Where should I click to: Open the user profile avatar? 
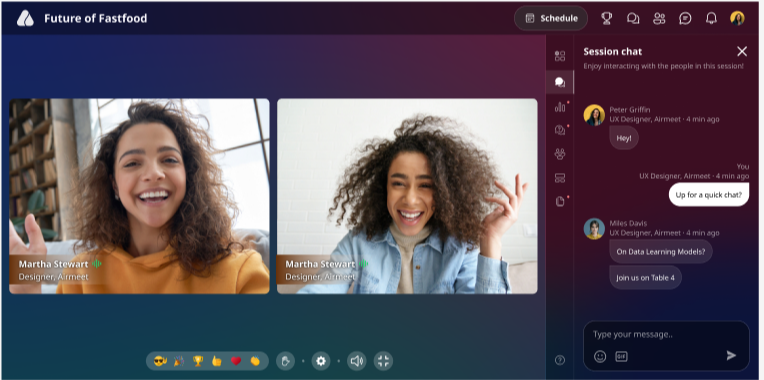click(737, 19)
